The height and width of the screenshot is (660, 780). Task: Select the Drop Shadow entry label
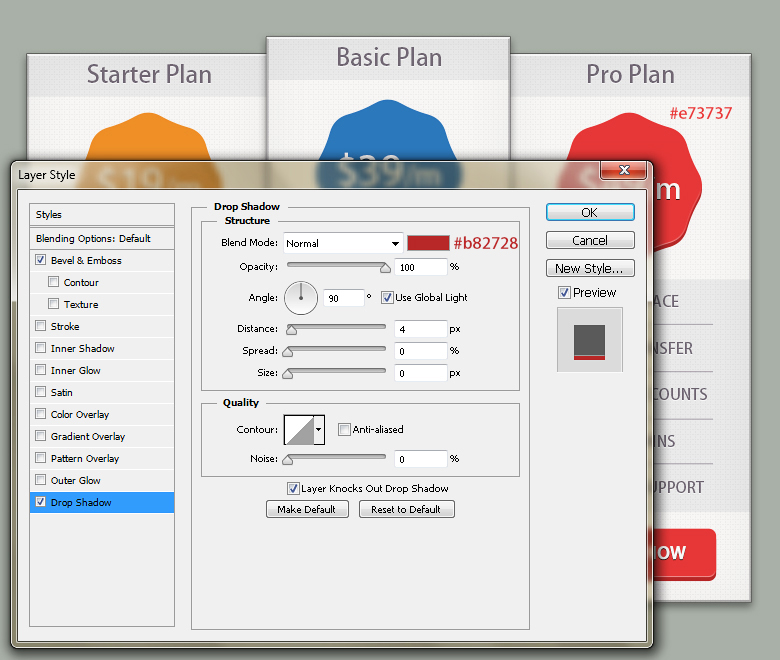[x=81, y=502]
